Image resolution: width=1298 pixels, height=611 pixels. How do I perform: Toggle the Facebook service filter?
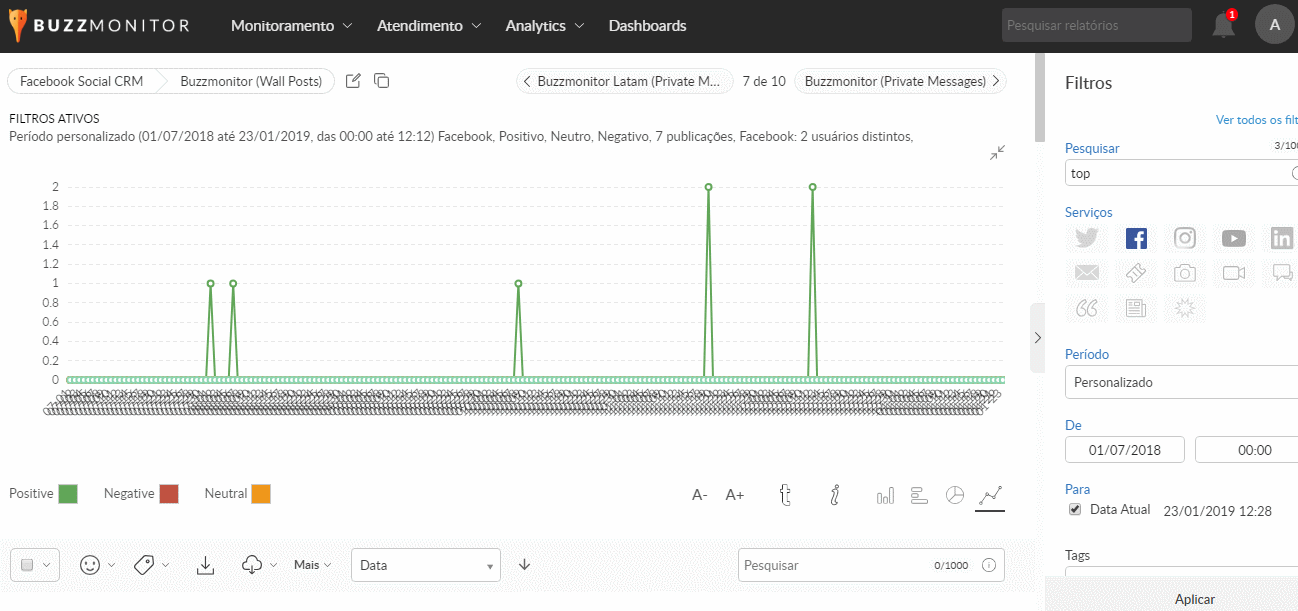pos(1136,238)
